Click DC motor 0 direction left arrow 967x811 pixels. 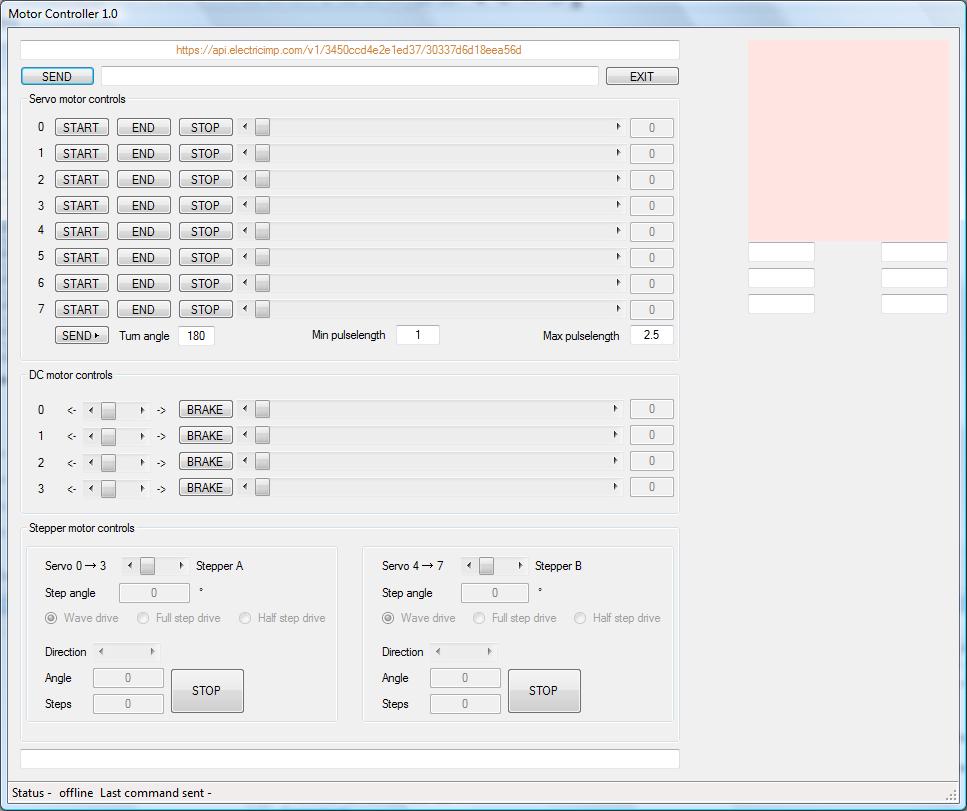pos(91,410)
